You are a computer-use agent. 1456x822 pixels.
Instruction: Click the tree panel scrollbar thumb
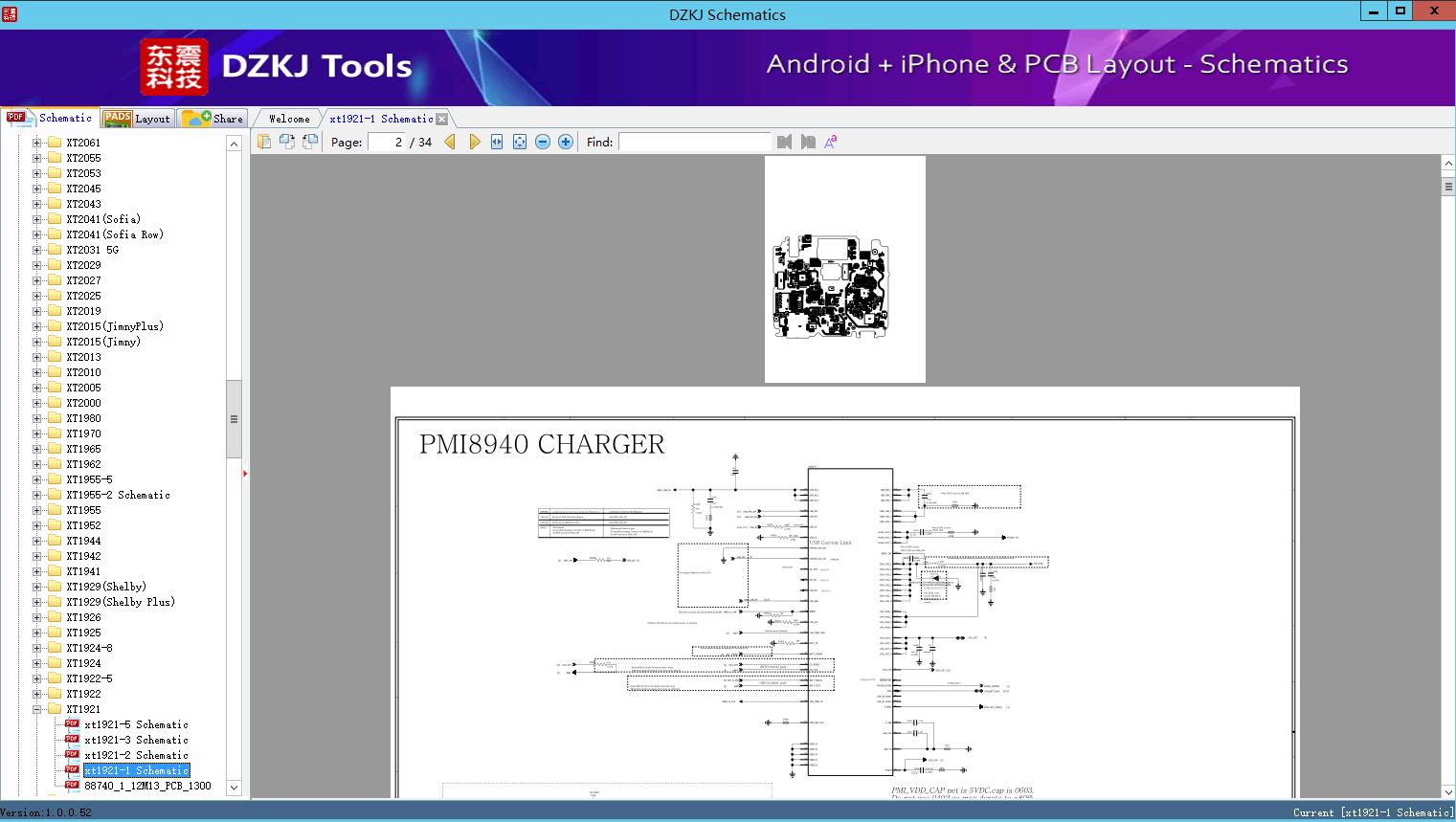[x=234, y=419]
